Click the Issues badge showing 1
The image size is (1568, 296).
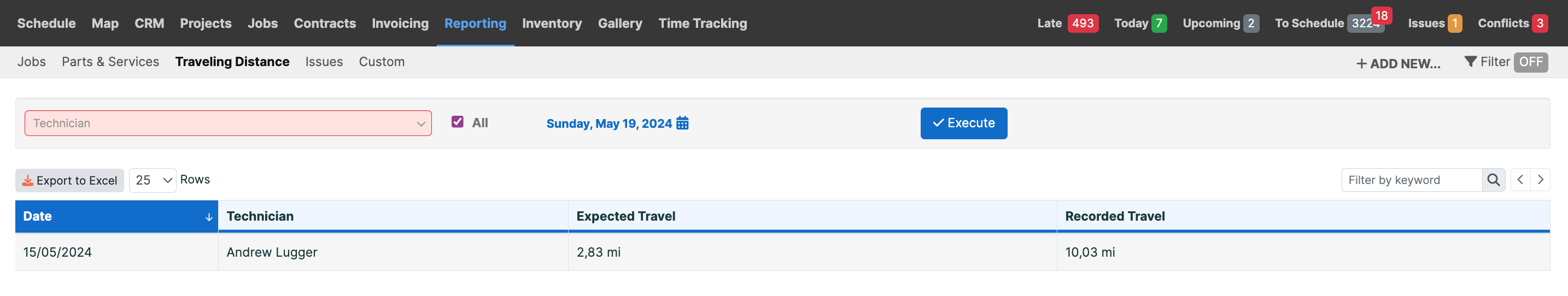tap(1454, 23)
